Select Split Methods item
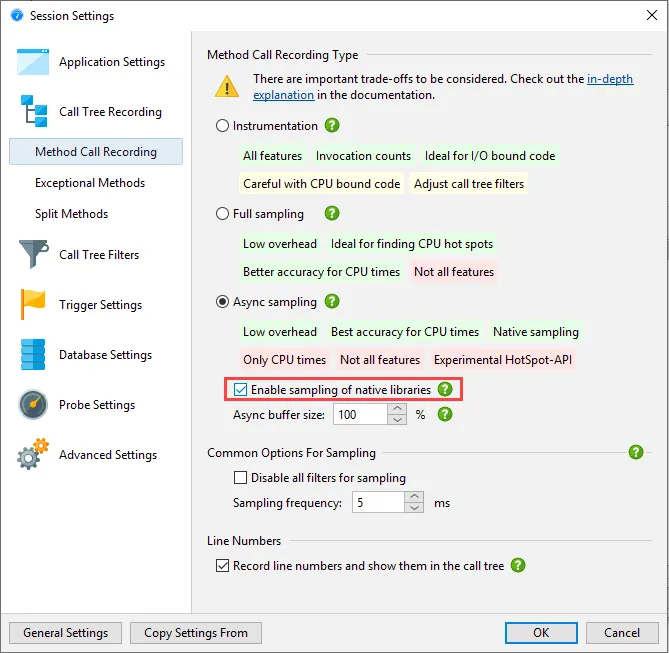669x653 pixels. 72,213
